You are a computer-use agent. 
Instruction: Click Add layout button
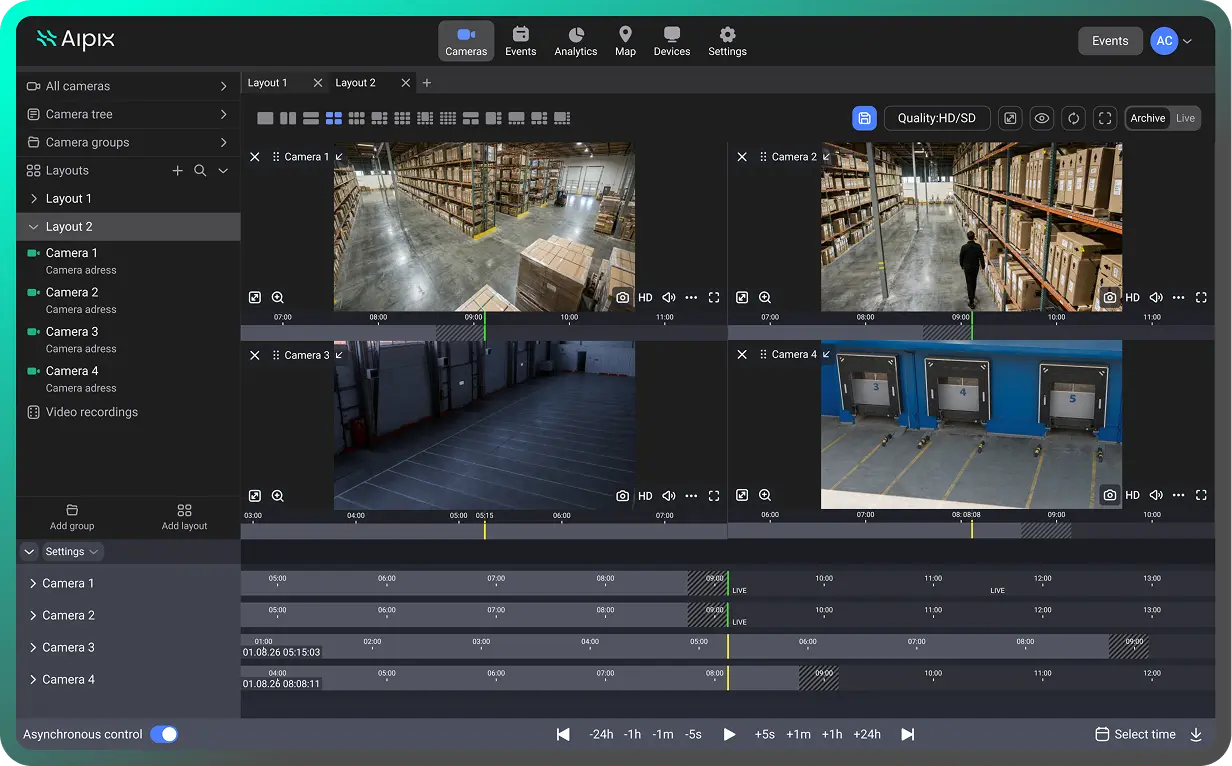coord(184,517)
